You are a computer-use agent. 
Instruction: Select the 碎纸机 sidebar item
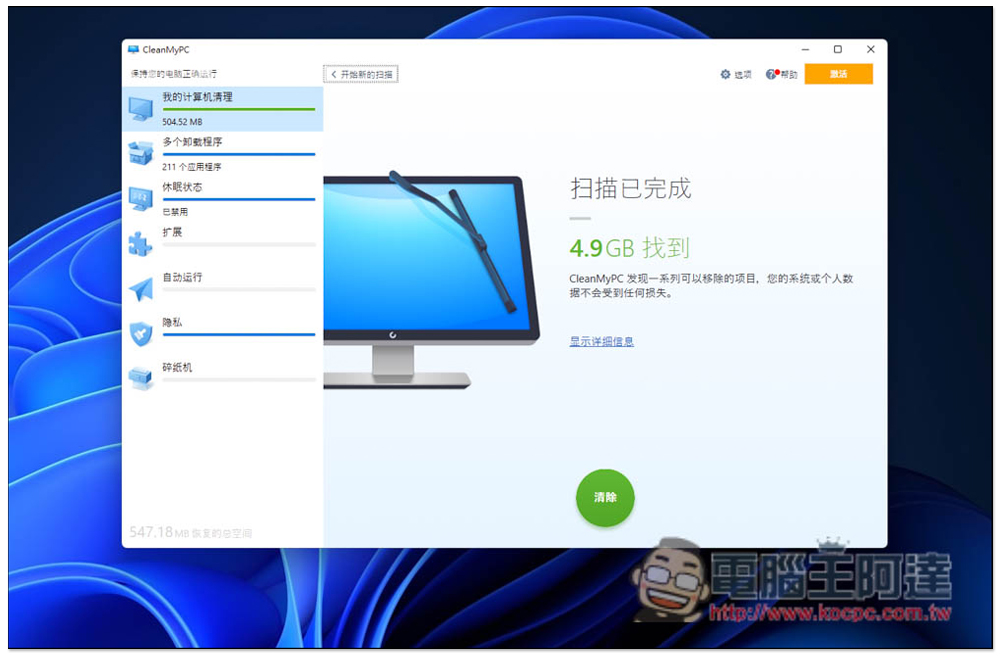tap(223, 379)
